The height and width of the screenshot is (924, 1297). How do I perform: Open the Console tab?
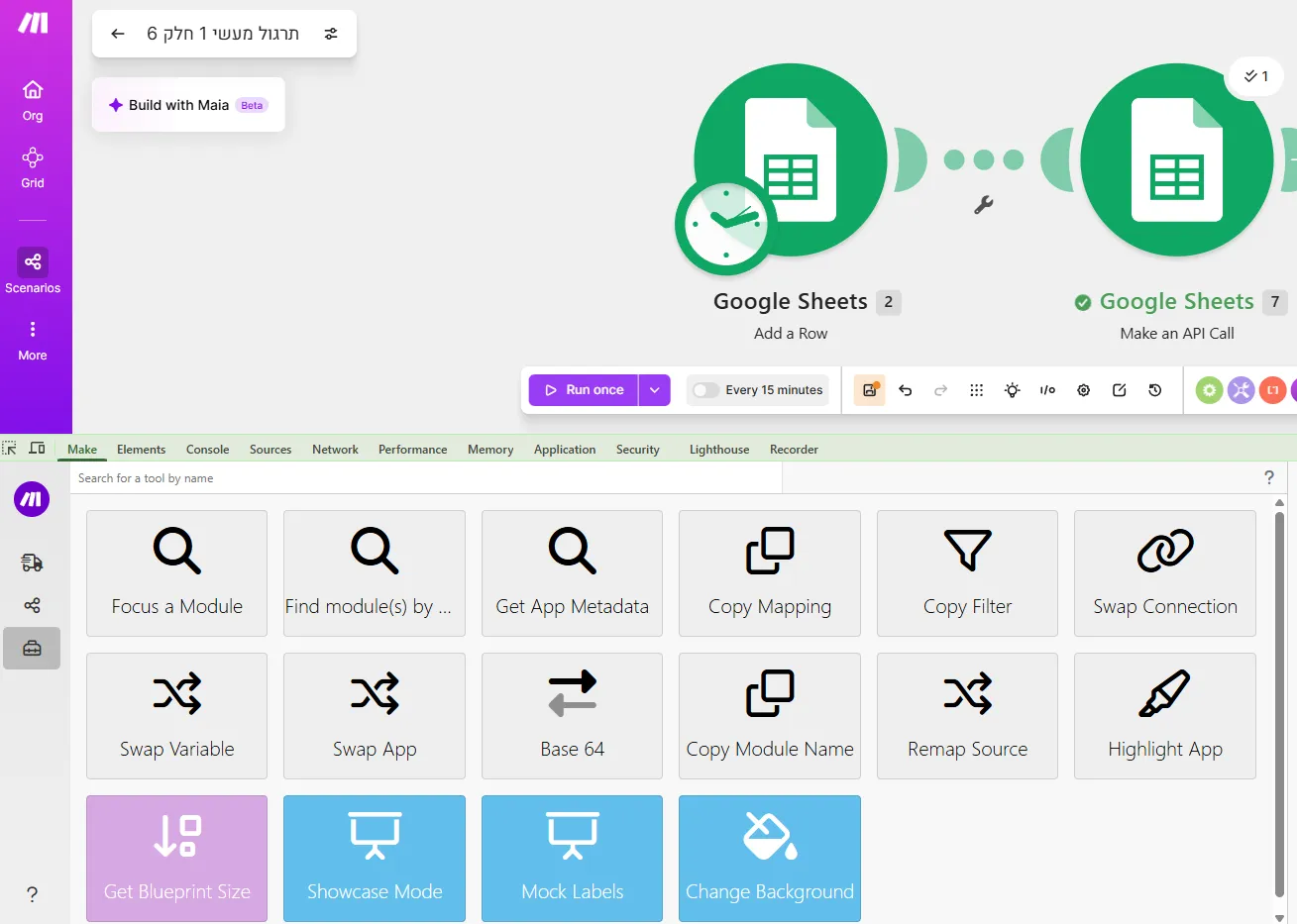208,450
